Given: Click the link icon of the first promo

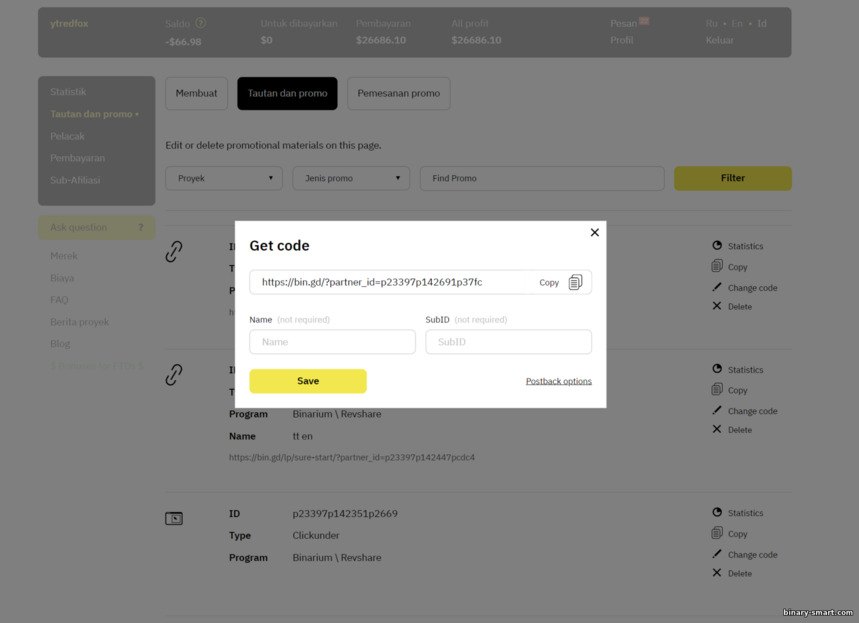Looking at the screenshot, I should point(174,252).
